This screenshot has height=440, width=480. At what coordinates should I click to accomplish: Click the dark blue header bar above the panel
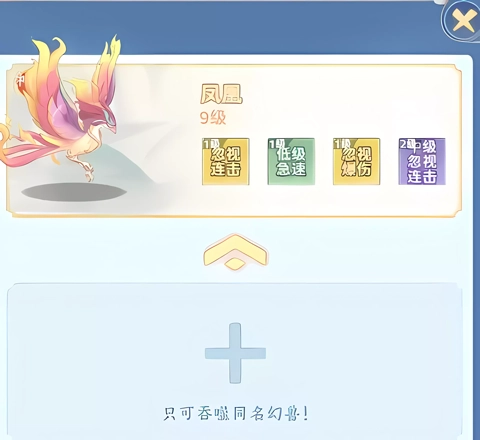pyautogui.click(x=220, y=28)
